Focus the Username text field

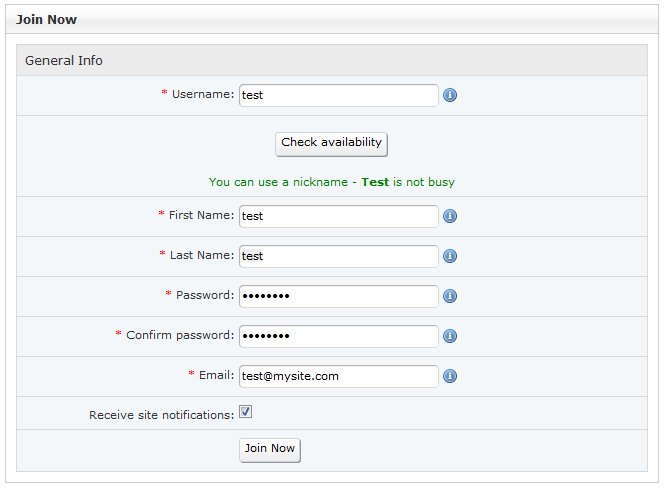point(338,95)
